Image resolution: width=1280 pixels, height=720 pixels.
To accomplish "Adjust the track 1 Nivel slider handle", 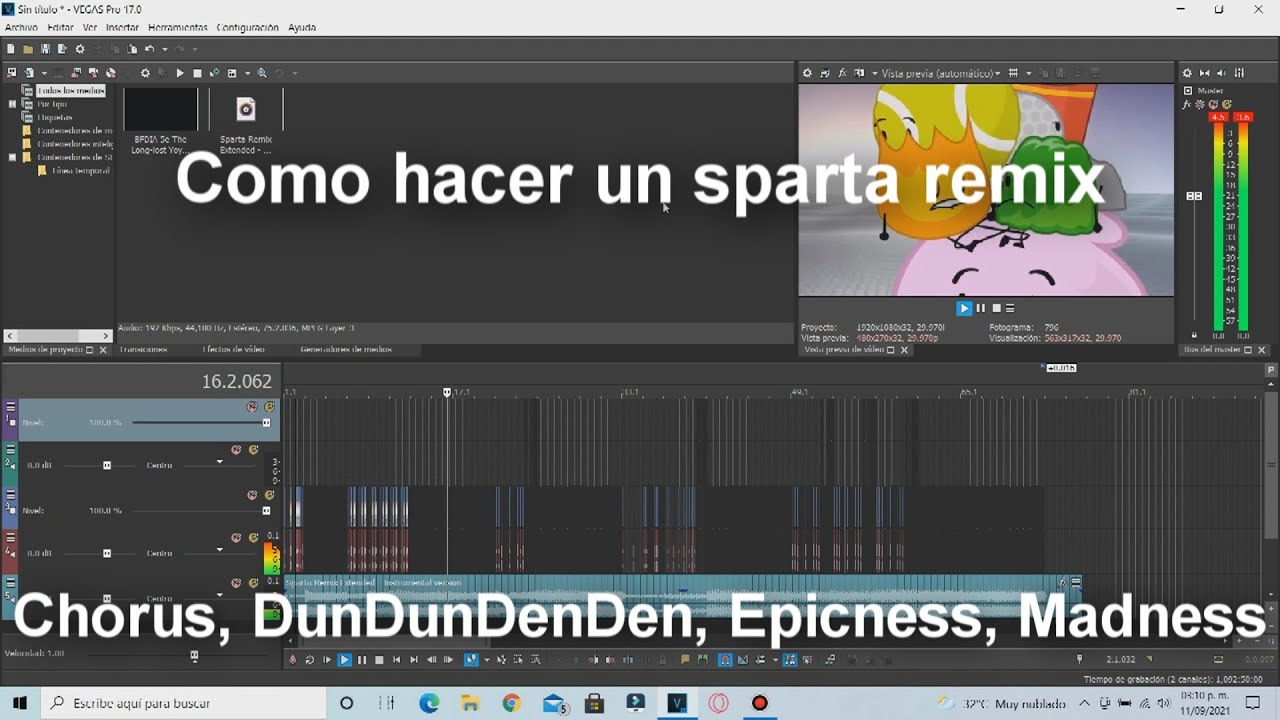I will point(266,423).
